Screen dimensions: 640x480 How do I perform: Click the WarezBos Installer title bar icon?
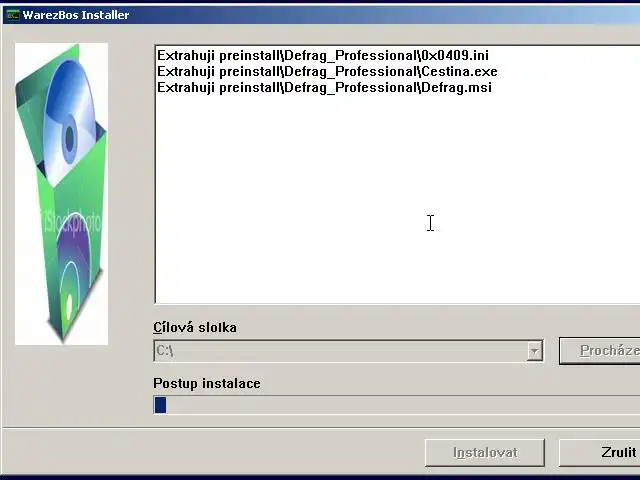13,15
